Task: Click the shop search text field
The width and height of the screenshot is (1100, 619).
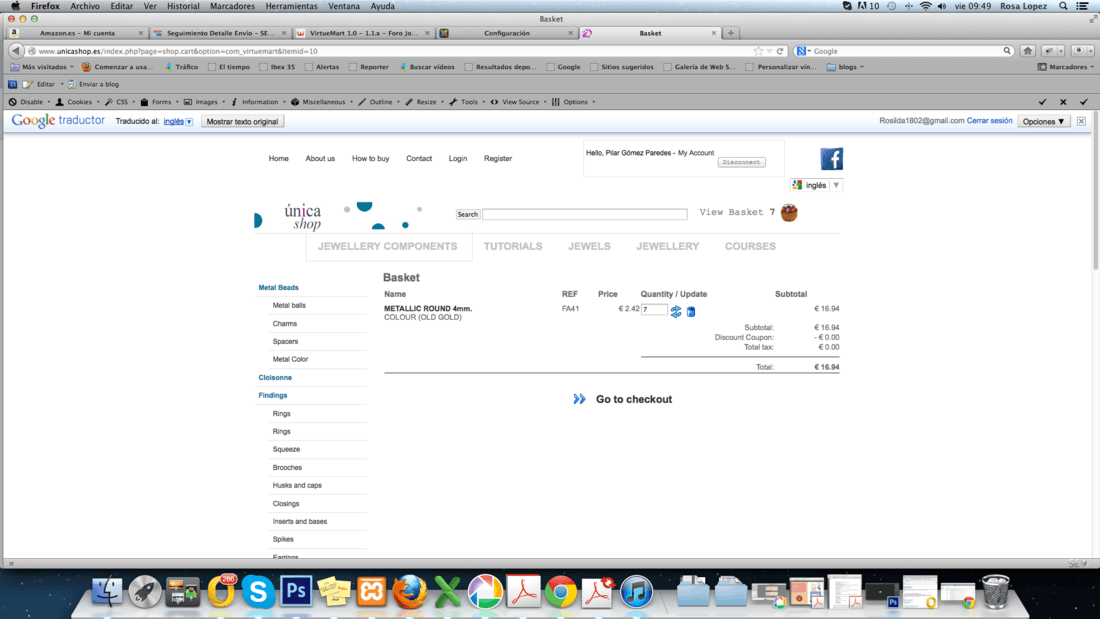Action: (584, 214)
